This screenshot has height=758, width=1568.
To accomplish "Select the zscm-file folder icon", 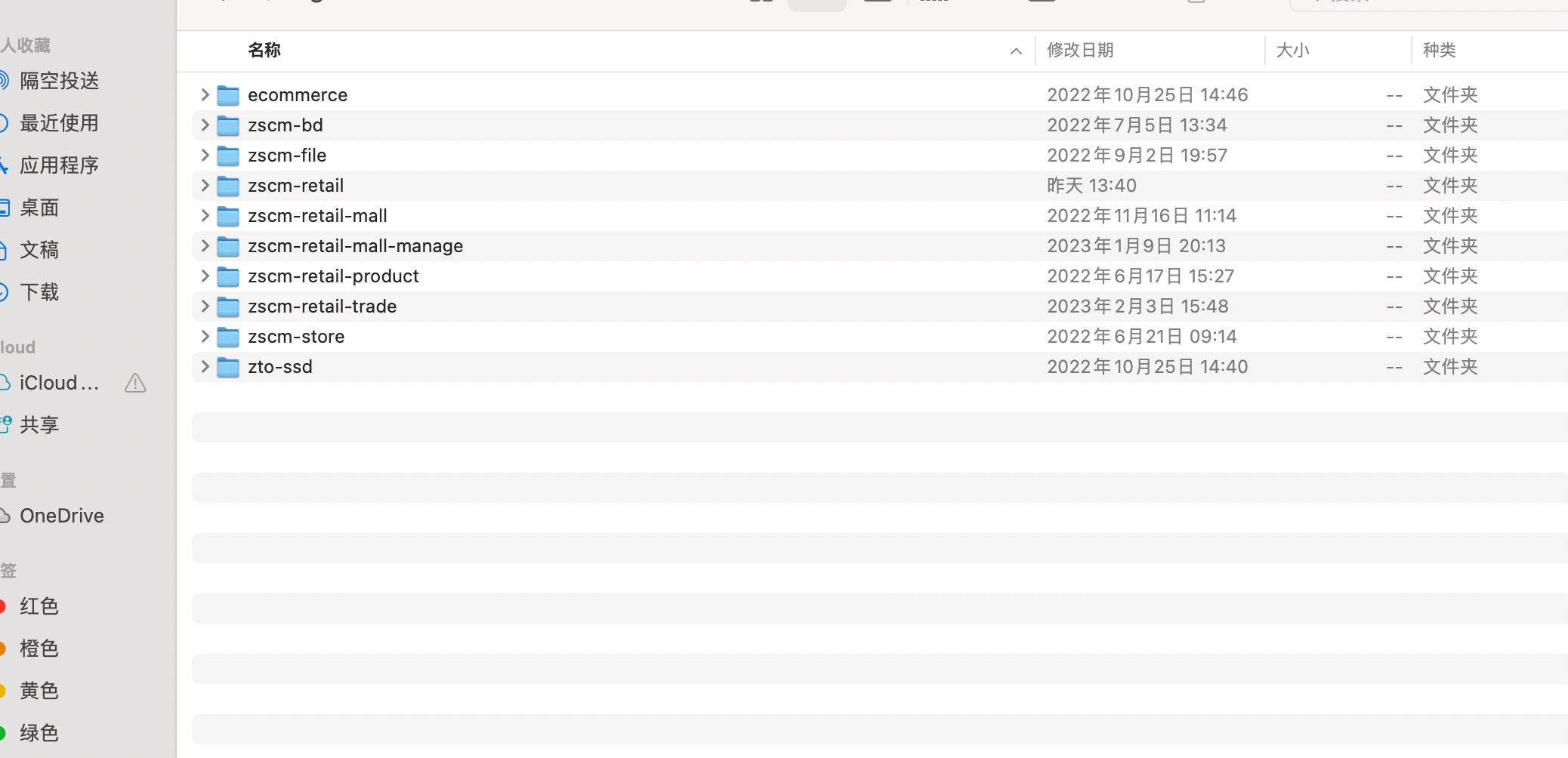I will [x=228, y=156].
